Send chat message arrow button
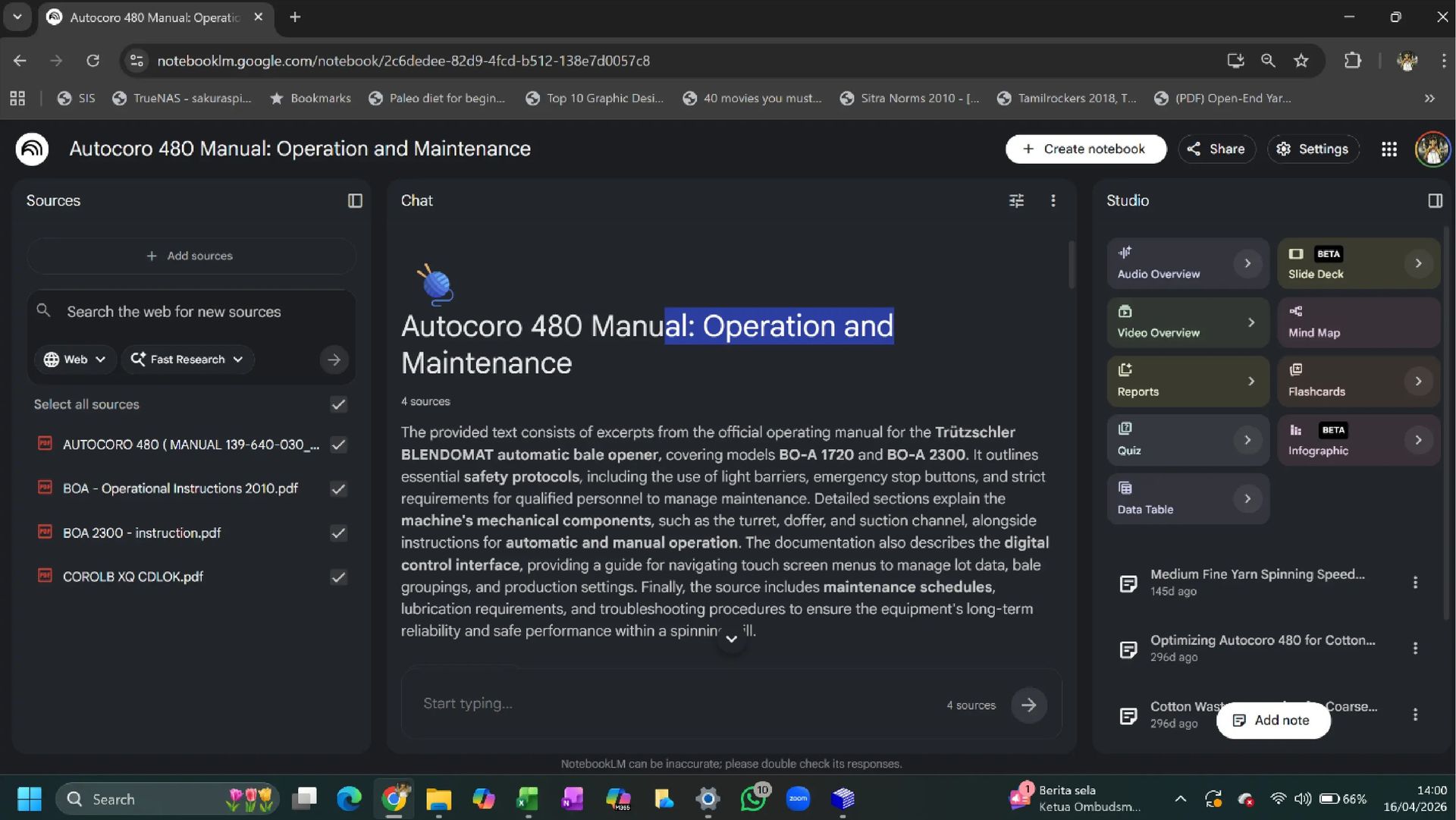 (x=1028, y=705)
